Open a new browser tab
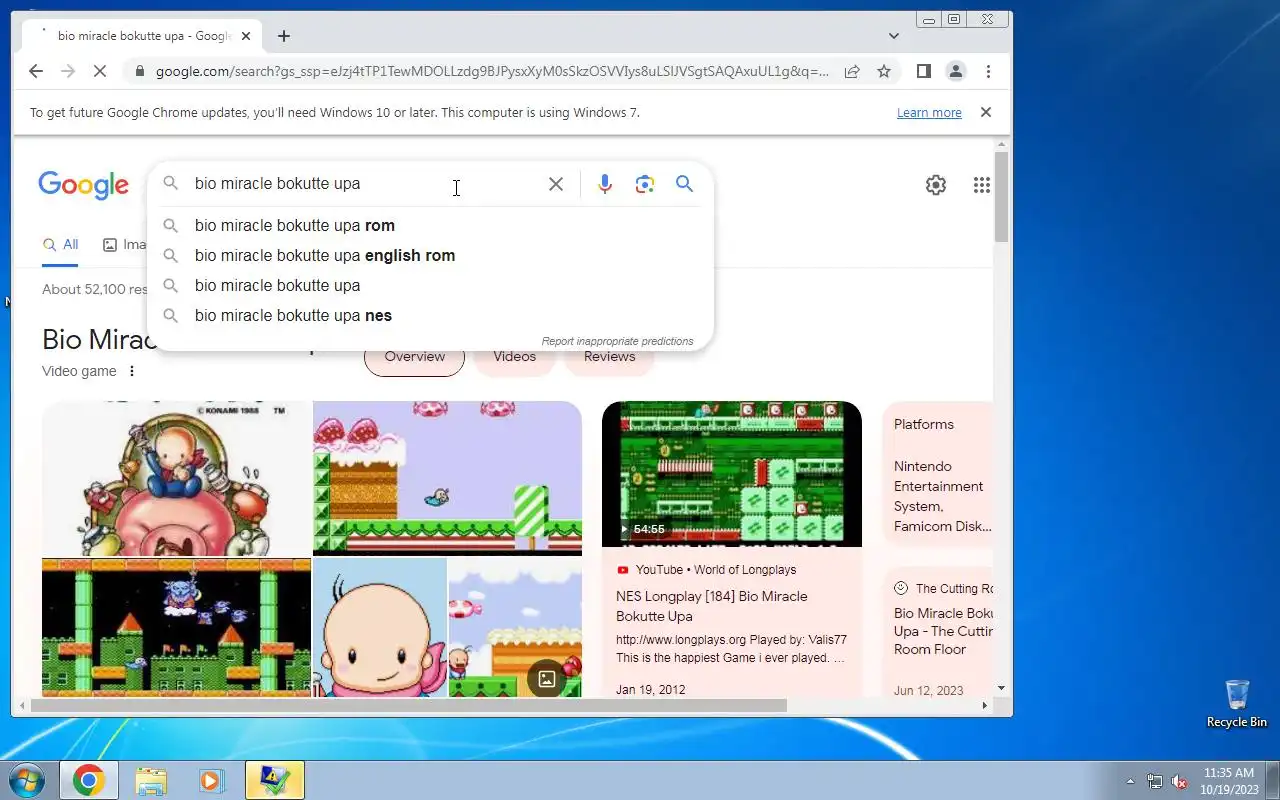 [284, 36]
